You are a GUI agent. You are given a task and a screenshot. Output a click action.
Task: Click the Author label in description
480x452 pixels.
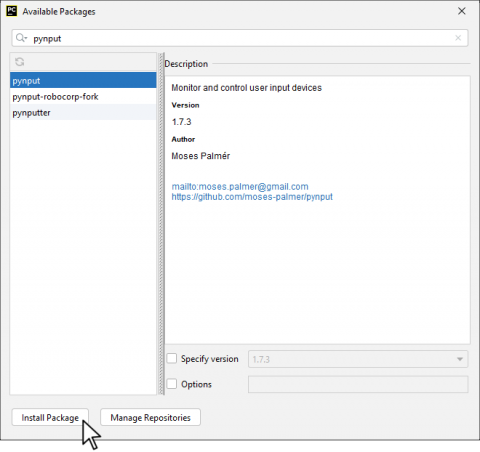(183, 139)
